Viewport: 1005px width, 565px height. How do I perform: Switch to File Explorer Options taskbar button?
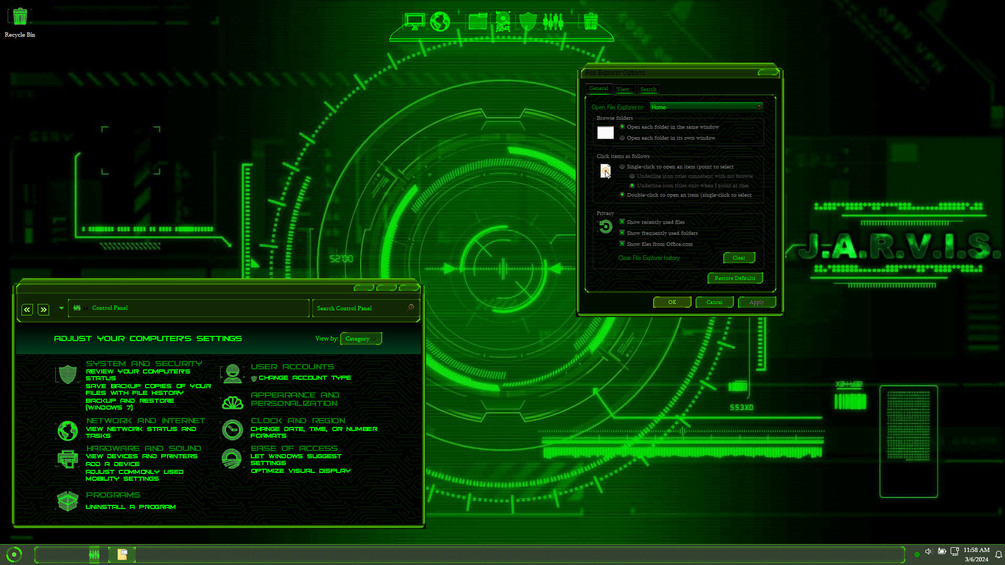click(x=122, y=554)
